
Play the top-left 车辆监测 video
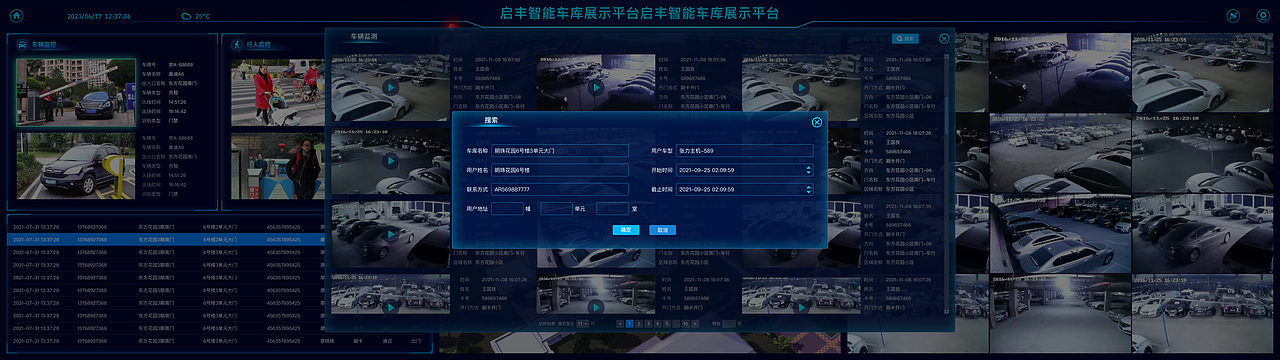pyautogui.click(x=391, y=87)
